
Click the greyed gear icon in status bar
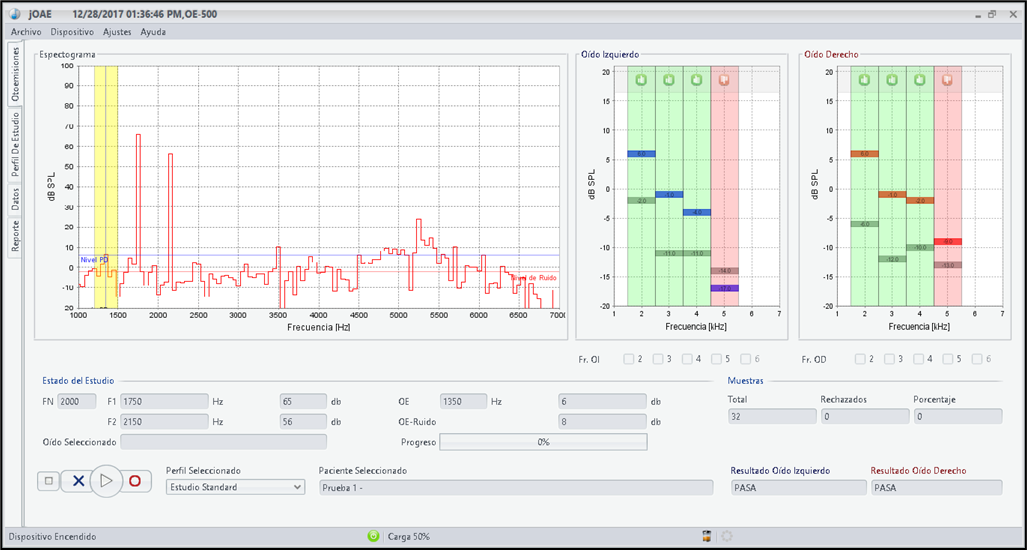pos(726,536)
